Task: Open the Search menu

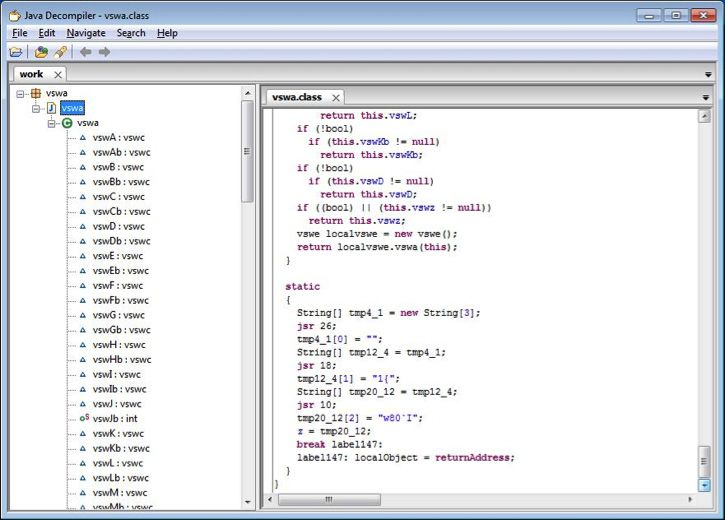Action: (x=131, y=33)
